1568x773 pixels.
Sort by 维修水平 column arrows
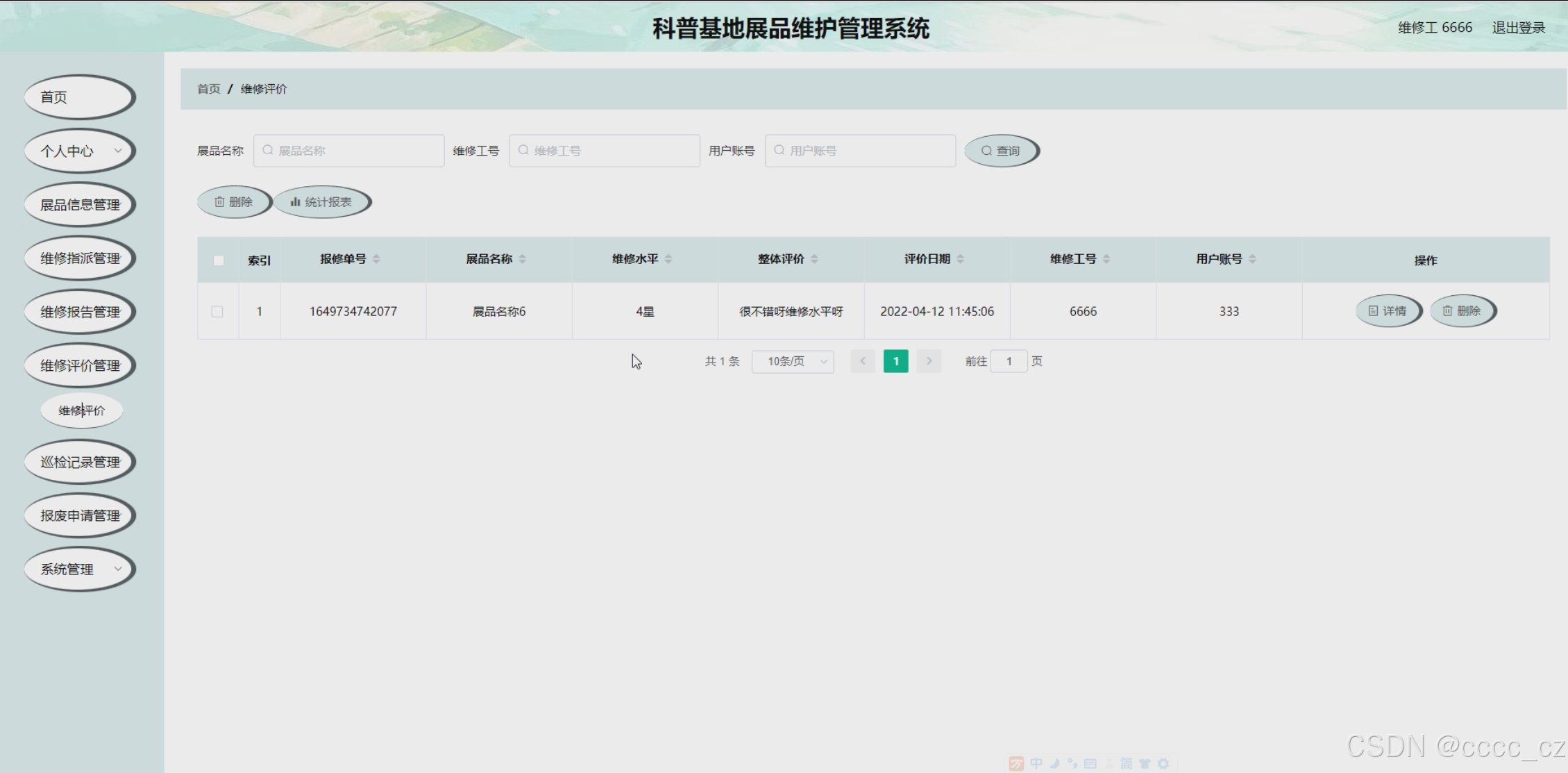click(668, 259)
